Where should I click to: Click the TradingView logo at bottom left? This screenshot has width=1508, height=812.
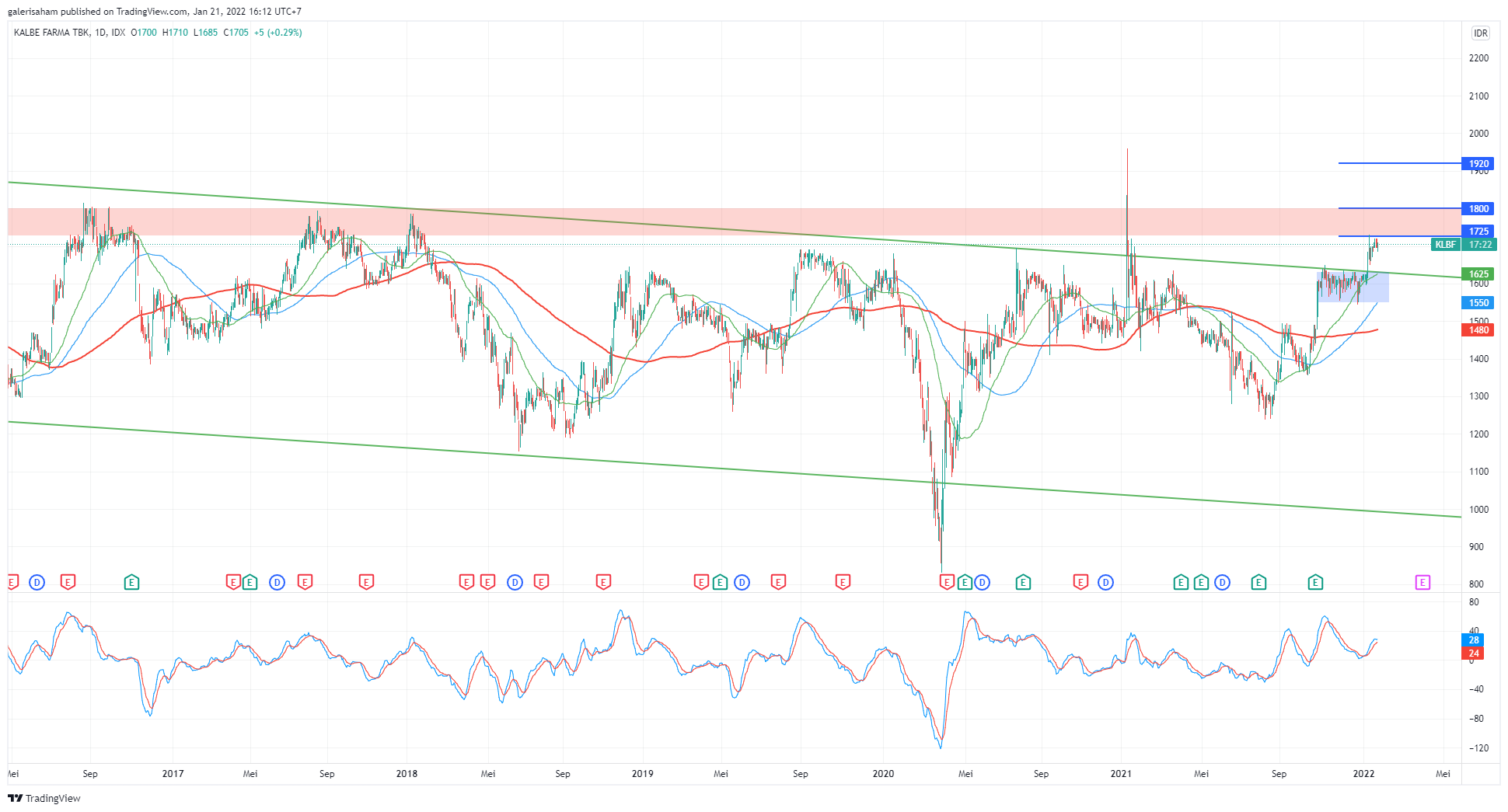coord(44,798)
